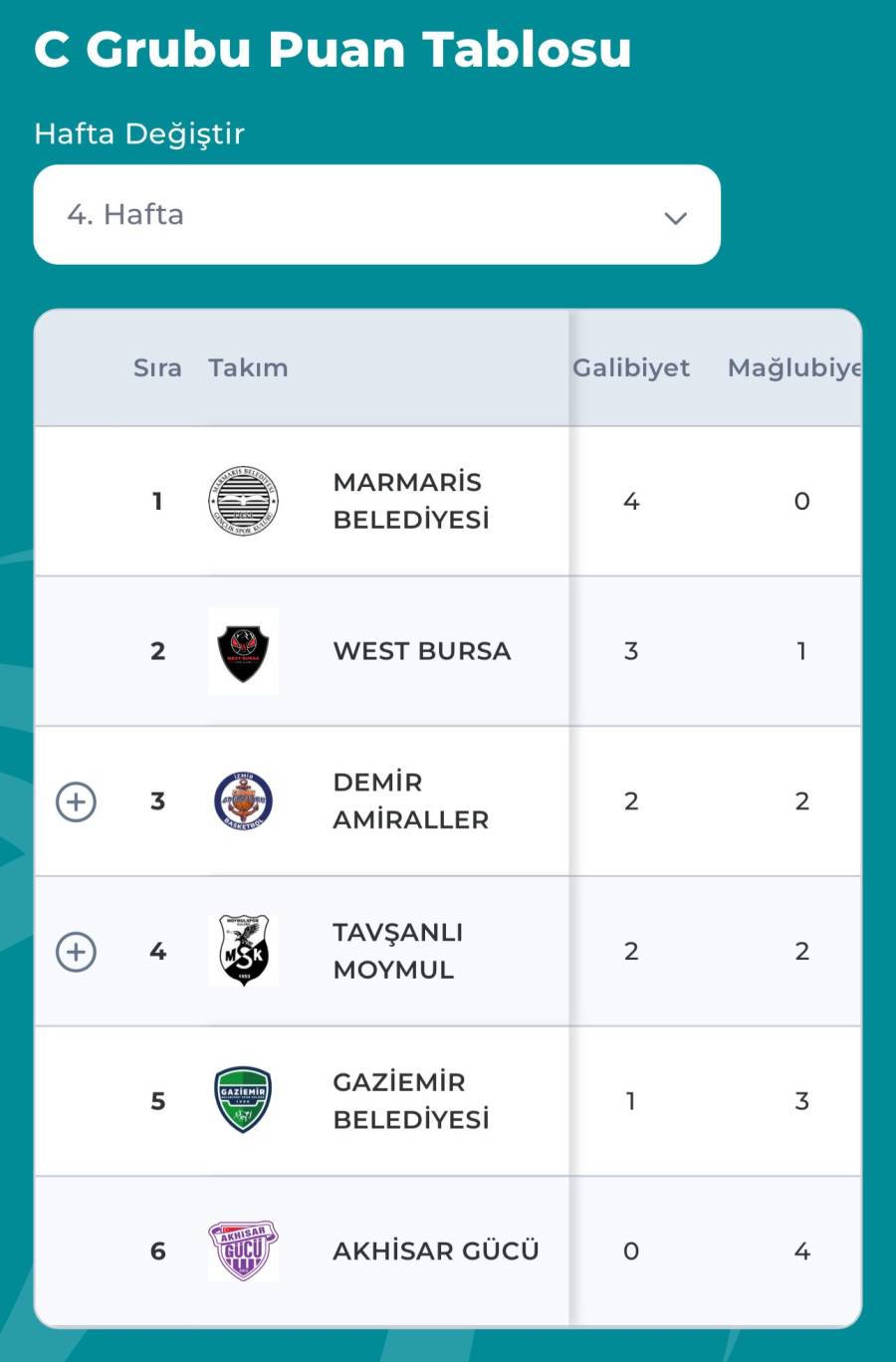Viewport: 896px width, 1362px height.
Task: Click the Gaziemir Belediyesi green logo
Action: (x=243, y=1101)
